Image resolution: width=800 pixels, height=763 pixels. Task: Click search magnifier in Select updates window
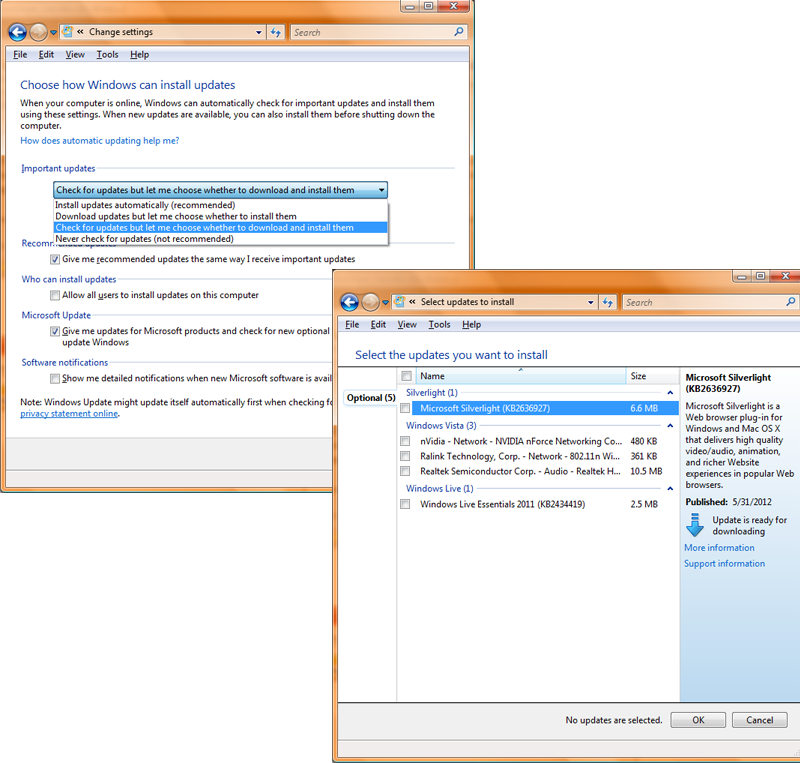790,302
